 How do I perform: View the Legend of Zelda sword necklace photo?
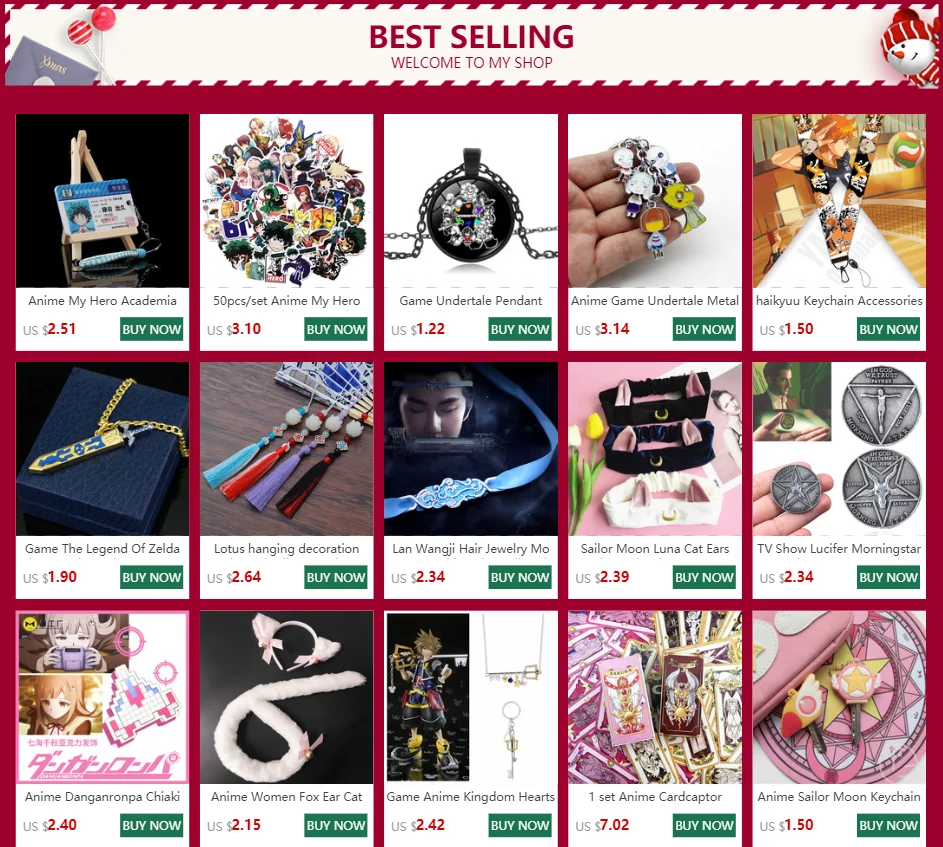pos(102,449)
